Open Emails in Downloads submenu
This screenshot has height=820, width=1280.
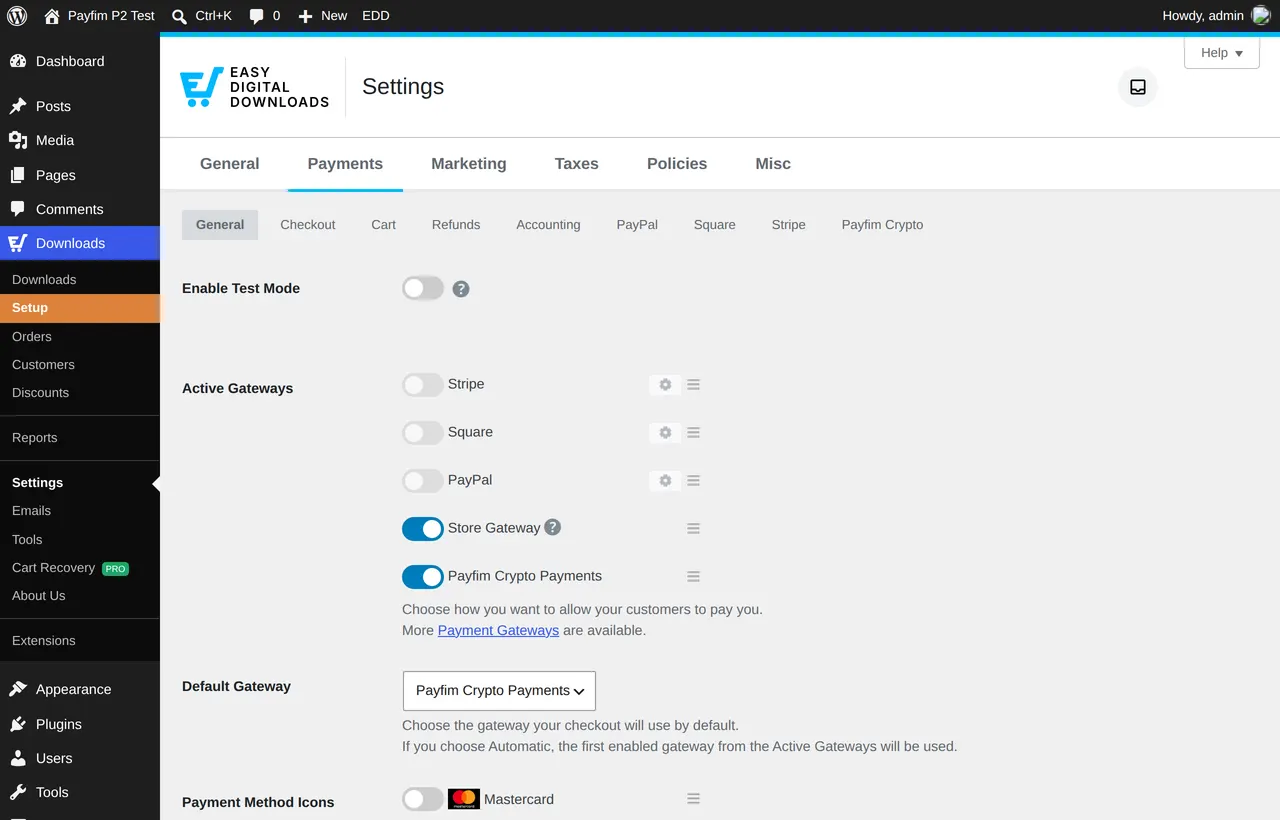tap(80, 511)
